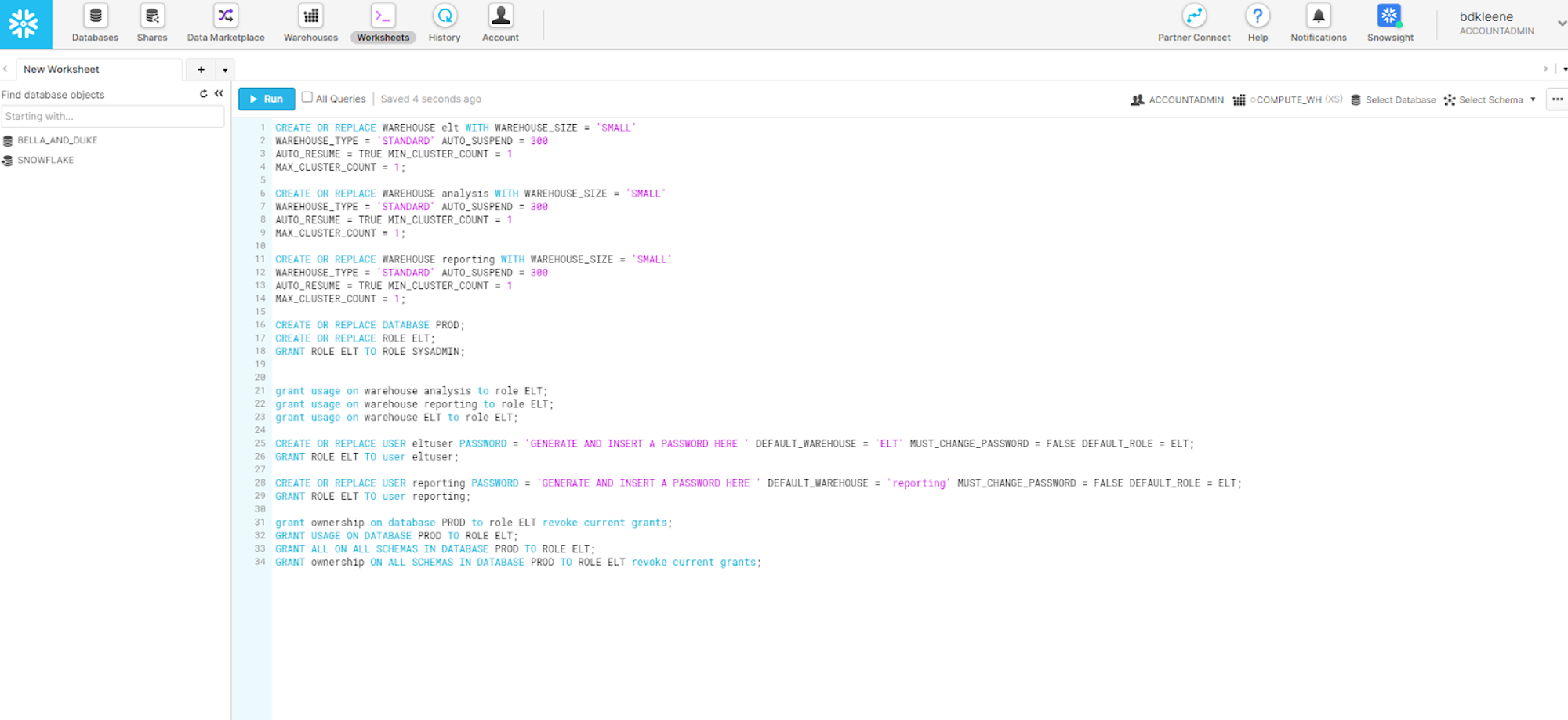Go to next worksheet tabs arrow
The image size is (1568, 720).
coord(1545,69)
